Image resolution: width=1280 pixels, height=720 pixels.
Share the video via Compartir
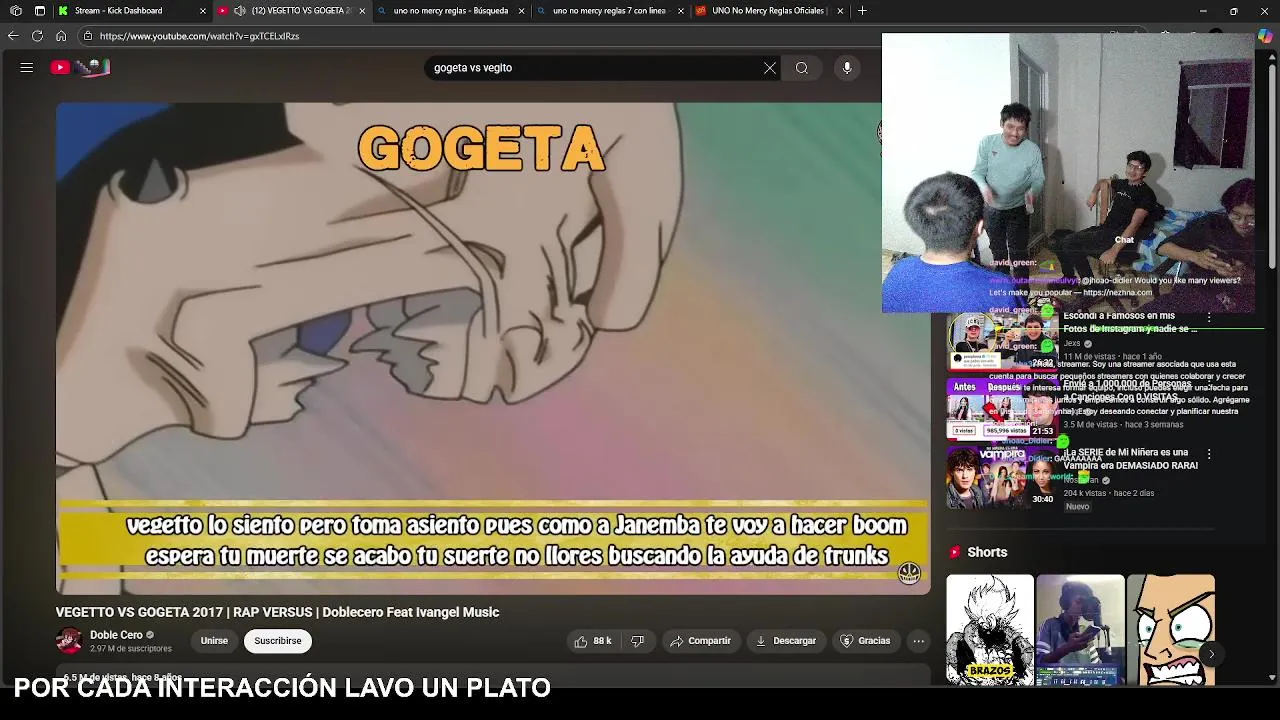(x=700, y=641)
